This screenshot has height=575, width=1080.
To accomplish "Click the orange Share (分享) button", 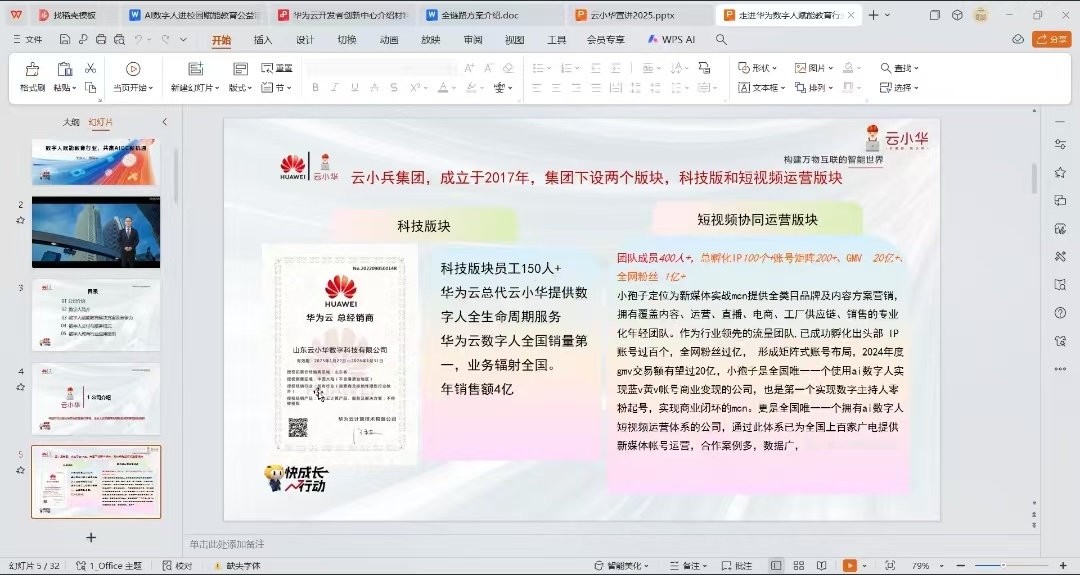I will pyautogui.click(x=1051, y=39).
